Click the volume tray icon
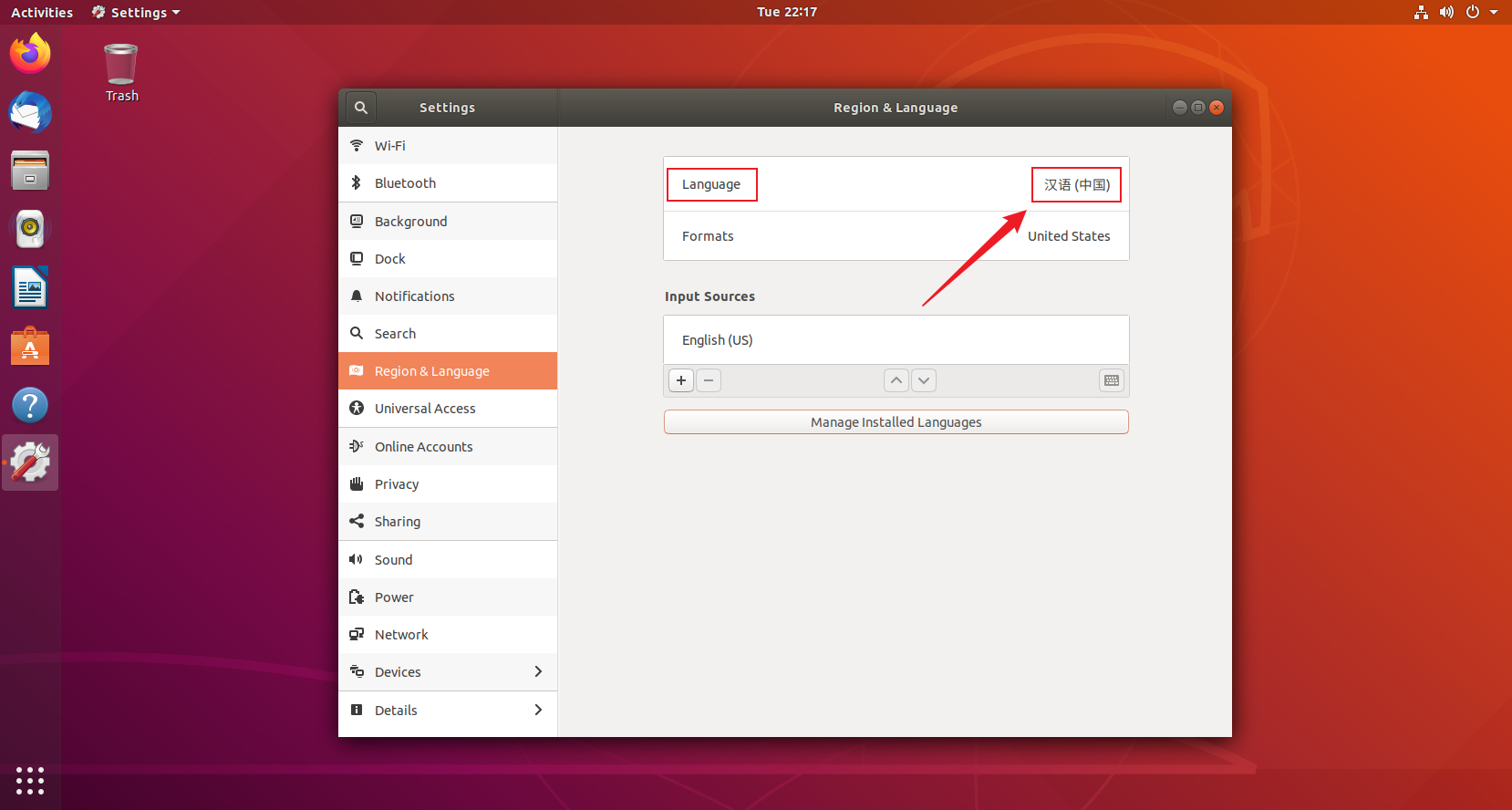Viewport: 1512px width, 810px height. (1446, 12)
